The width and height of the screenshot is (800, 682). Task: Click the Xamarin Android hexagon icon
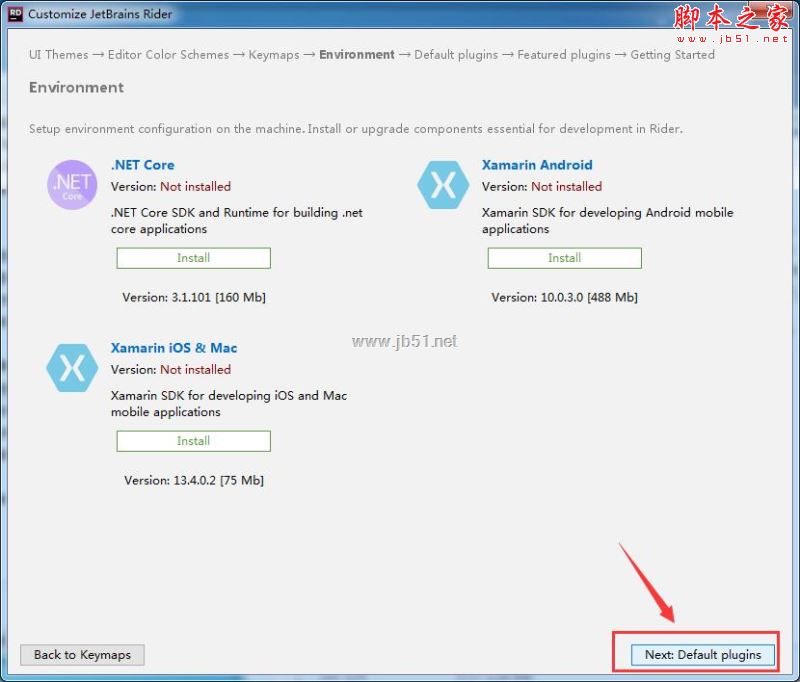(x=443, y=185)
